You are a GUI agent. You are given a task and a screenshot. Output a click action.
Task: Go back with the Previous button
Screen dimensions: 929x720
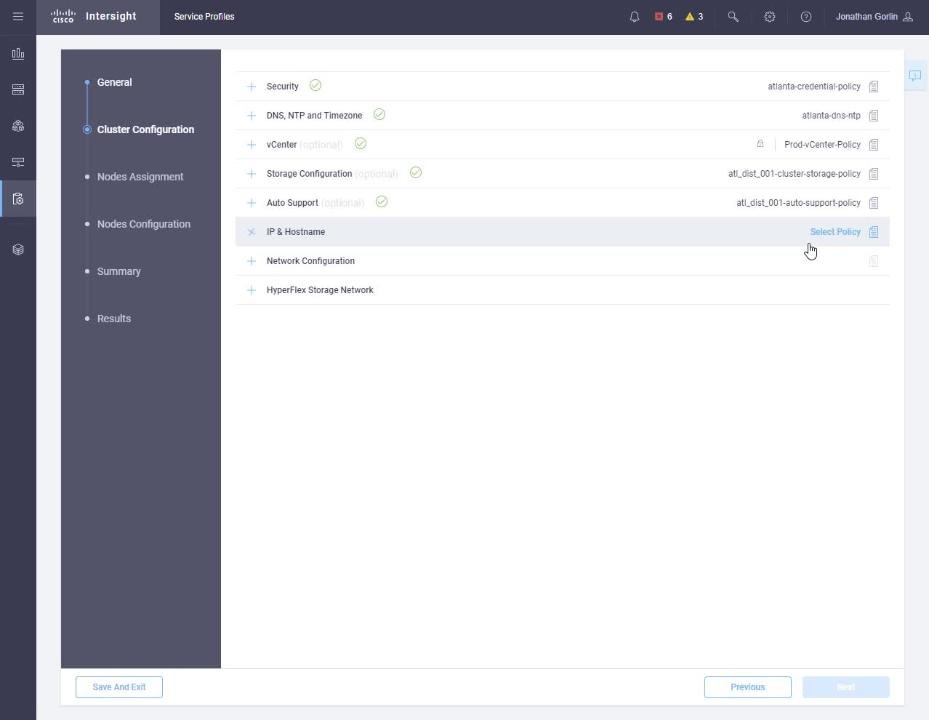(748, 687)
